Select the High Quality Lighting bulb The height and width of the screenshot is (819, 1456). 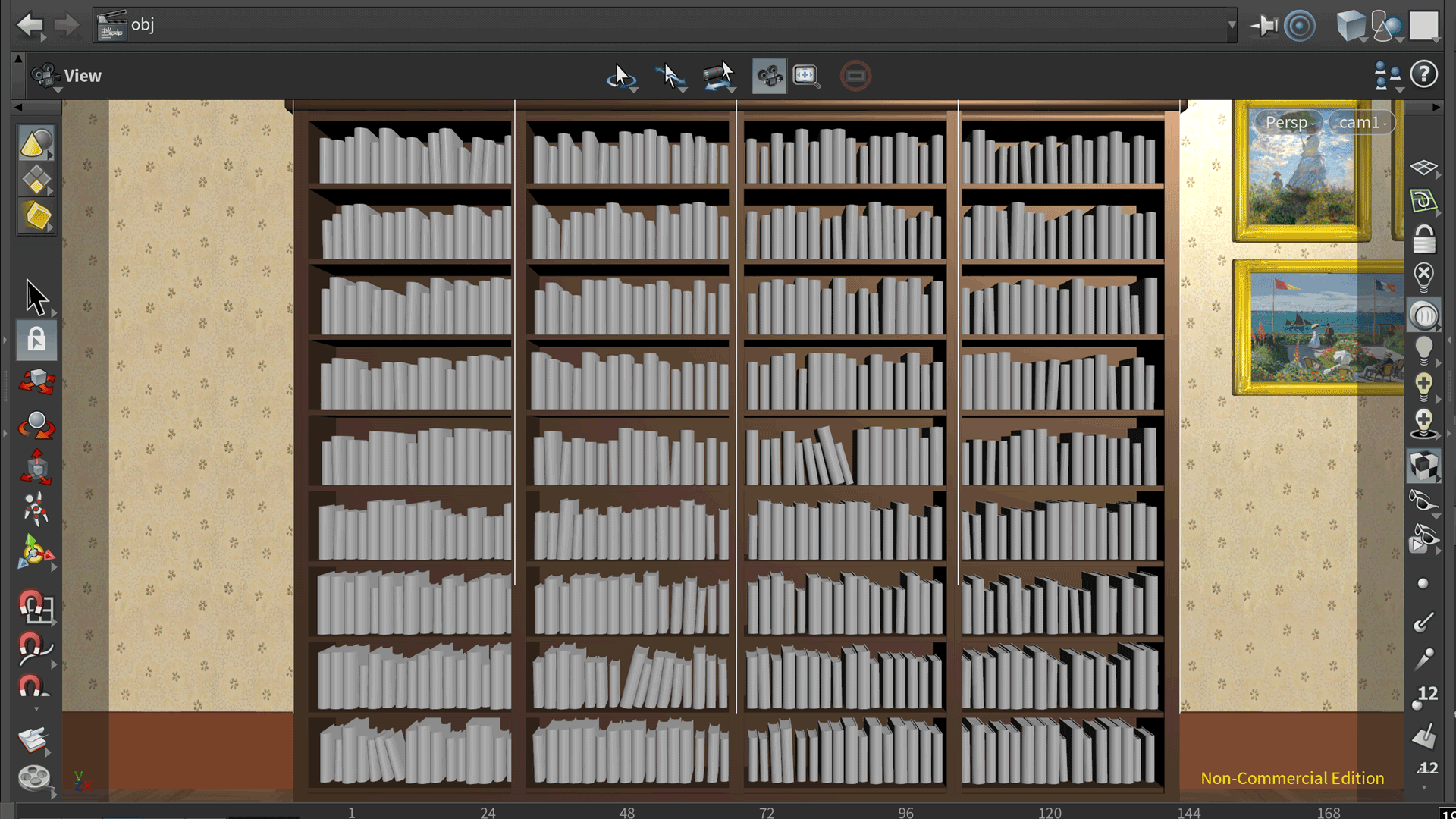[1424, 387]
